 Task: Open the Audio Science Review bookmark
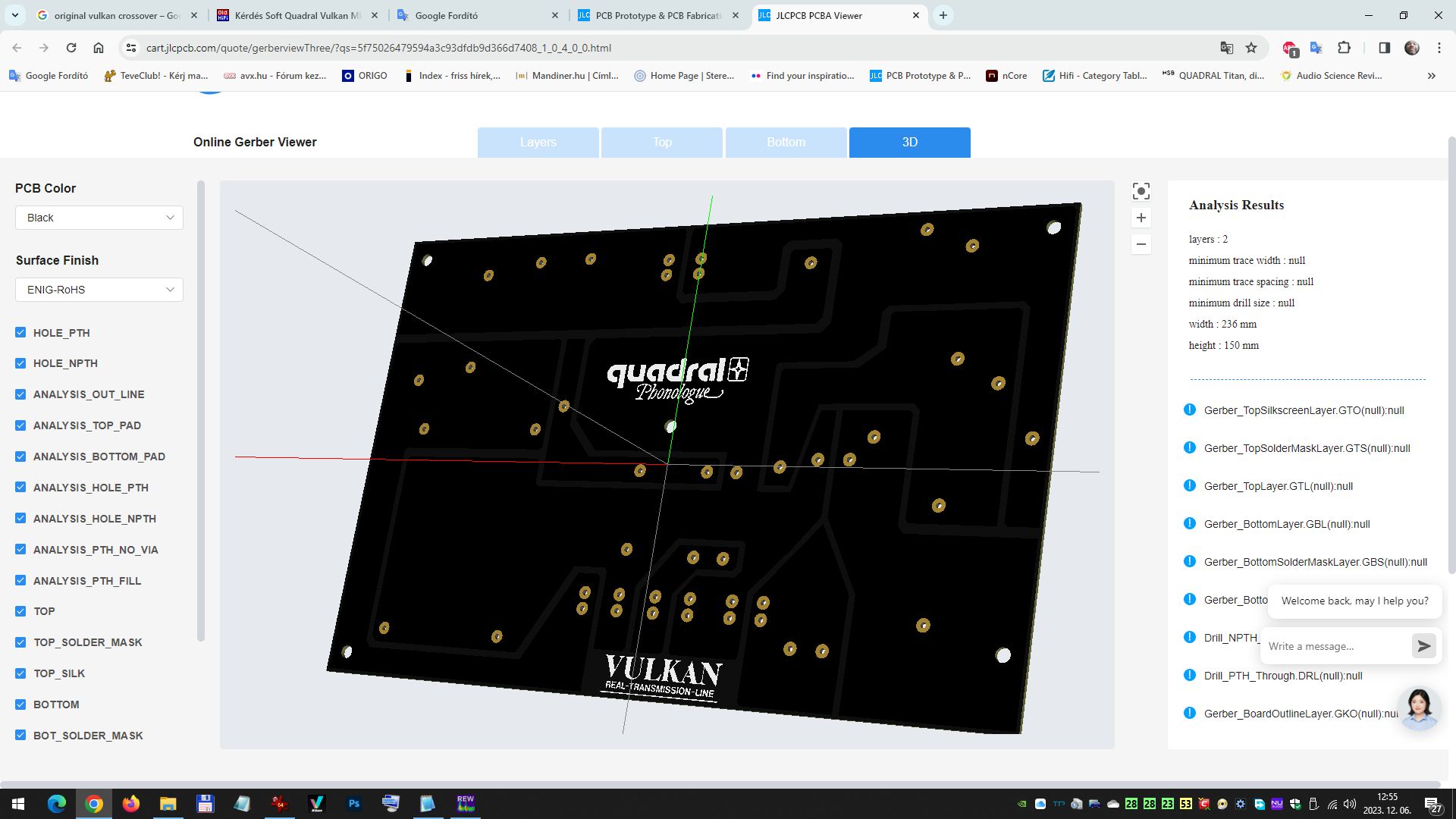click(1331, 76)
